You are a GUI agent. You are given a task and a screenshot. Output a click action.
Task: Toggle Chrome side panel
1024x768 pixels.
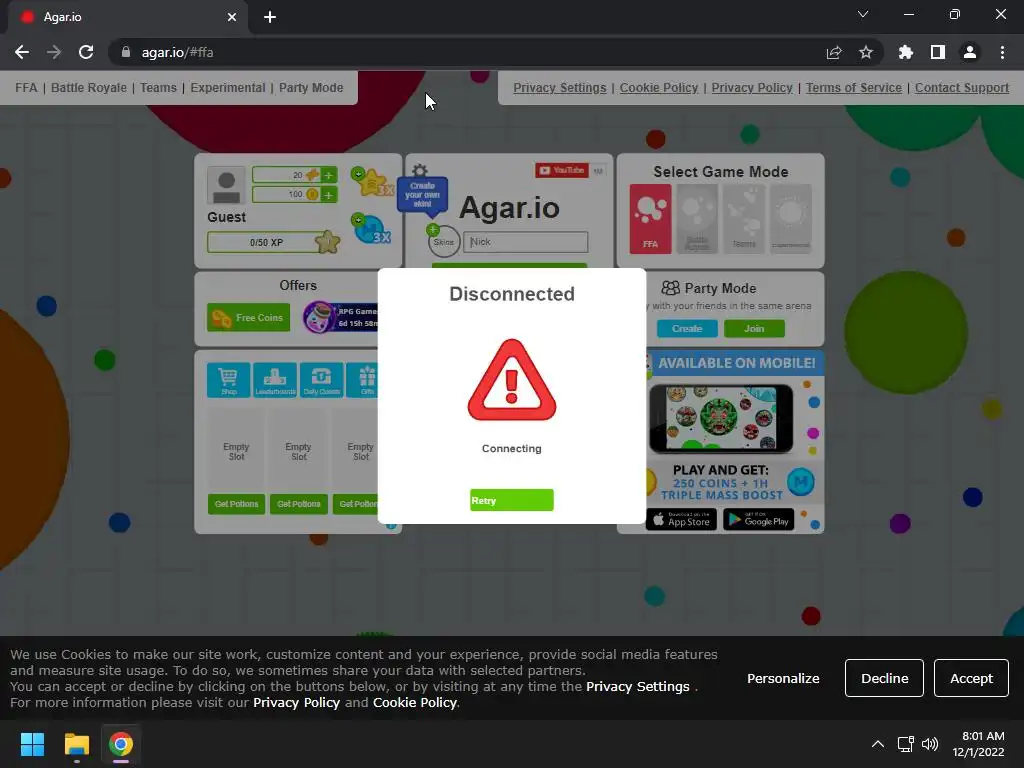(x=938, y=52)
